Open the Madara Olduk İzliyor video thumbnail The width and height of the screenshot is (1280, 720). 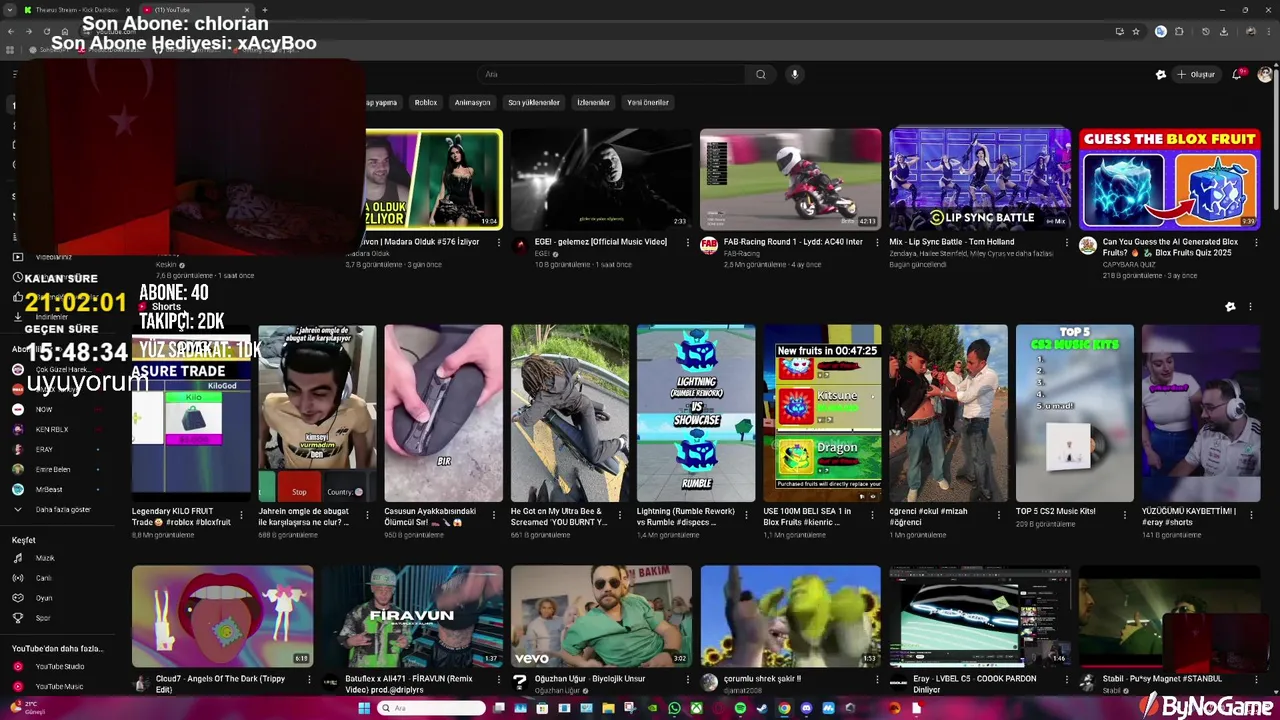(x=434, y=179)
